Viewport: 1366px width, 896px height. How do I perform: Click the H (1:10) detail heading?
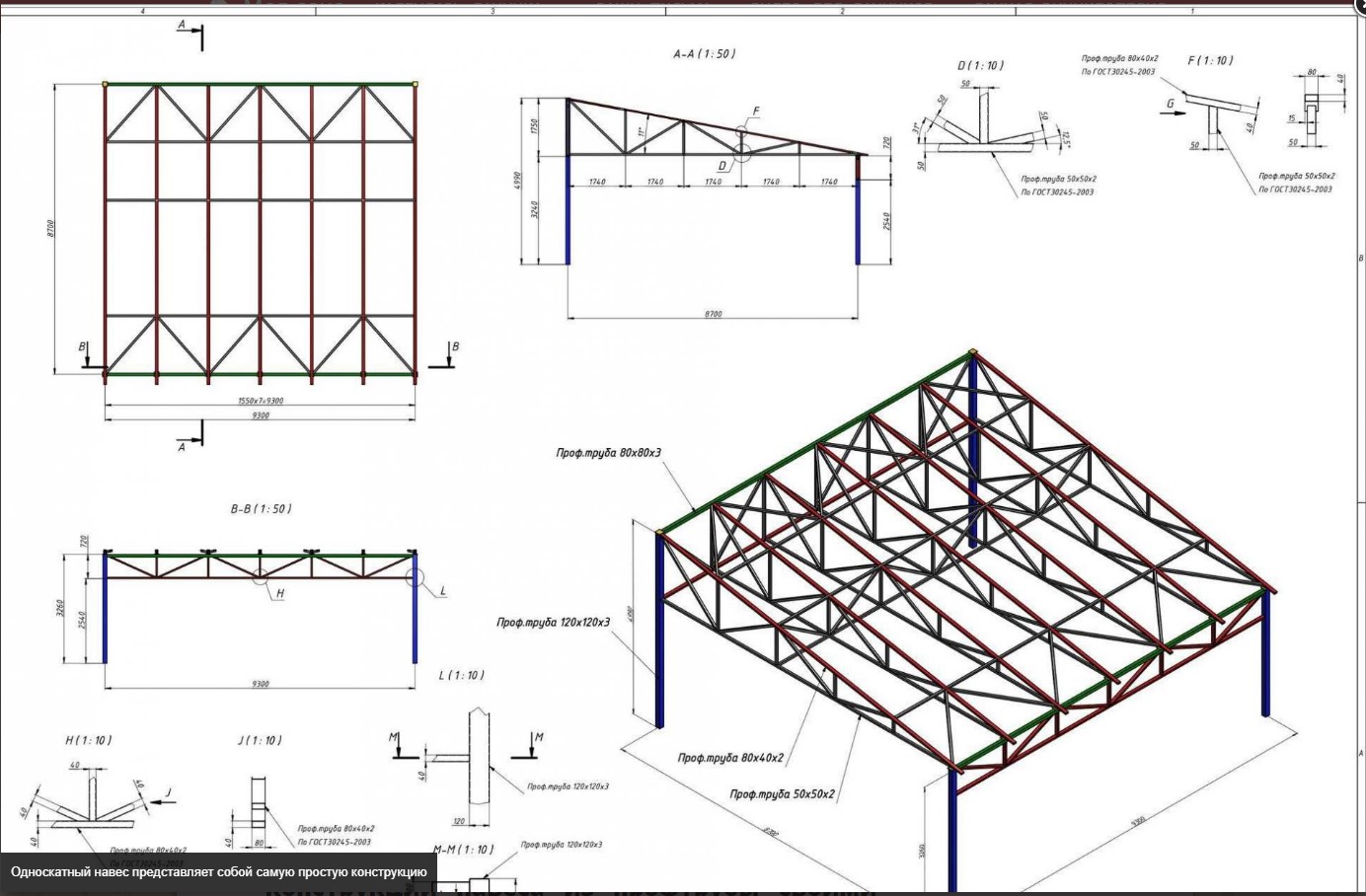89,740
